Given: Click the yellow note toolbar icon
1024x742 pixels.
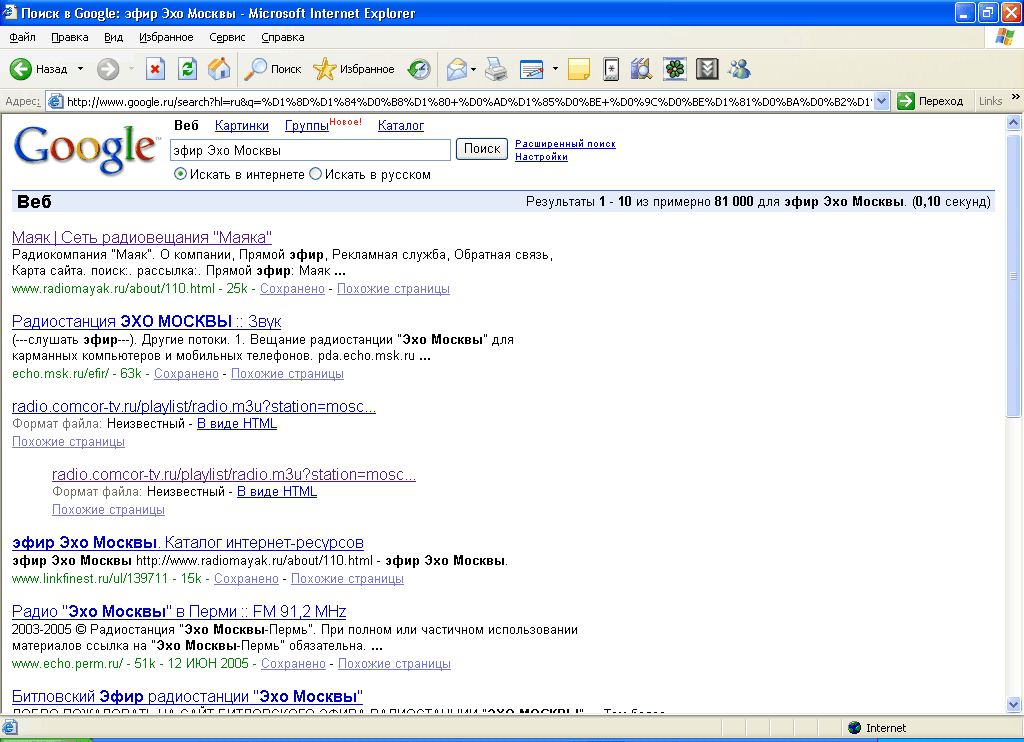Looking at the screenshot, I should [579, 69].
